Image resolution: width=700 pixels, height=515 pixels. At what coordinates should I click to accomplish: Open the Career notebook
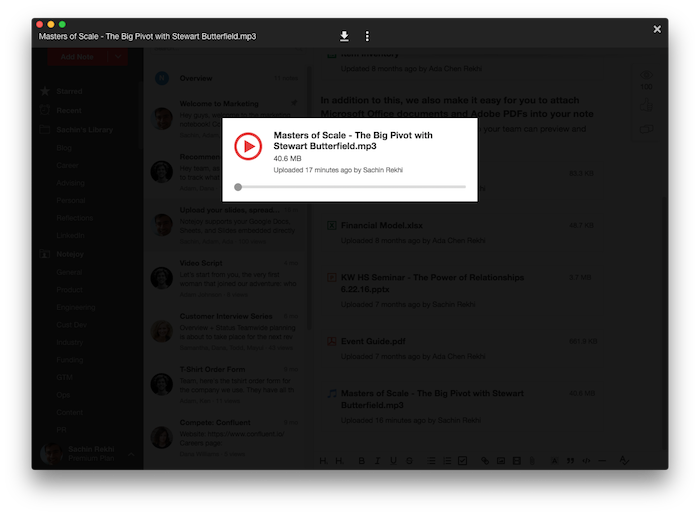(x=67, y=165)
